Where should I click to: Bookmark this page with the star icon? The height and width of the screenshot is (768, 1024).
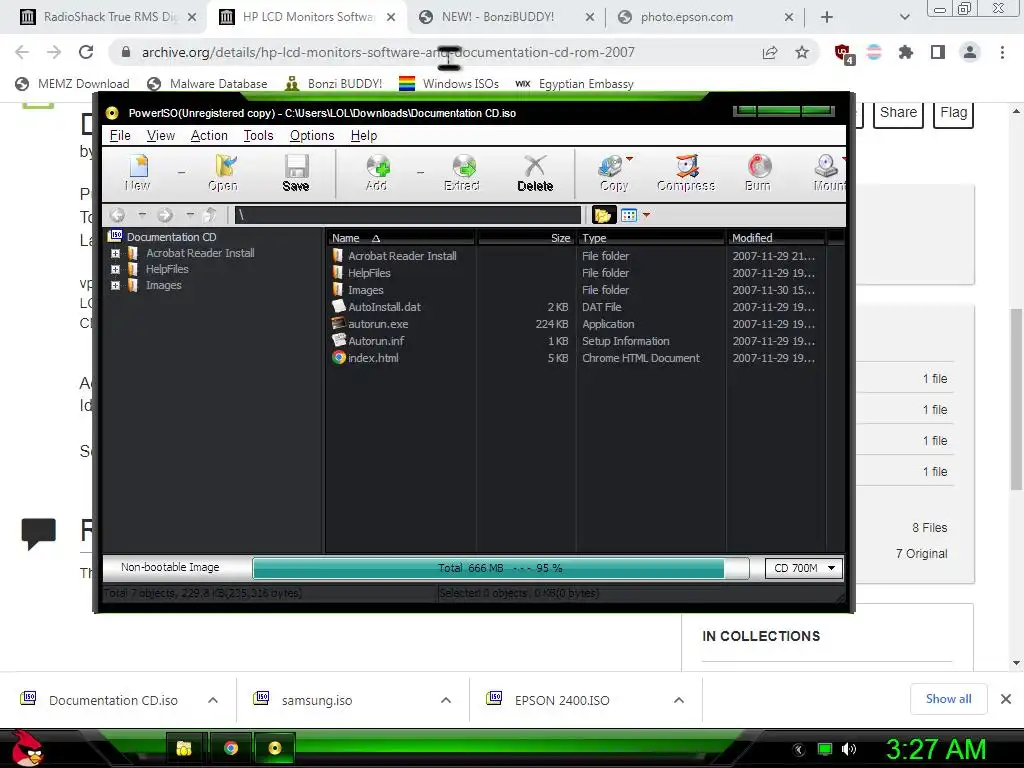[x=802, y=52]
